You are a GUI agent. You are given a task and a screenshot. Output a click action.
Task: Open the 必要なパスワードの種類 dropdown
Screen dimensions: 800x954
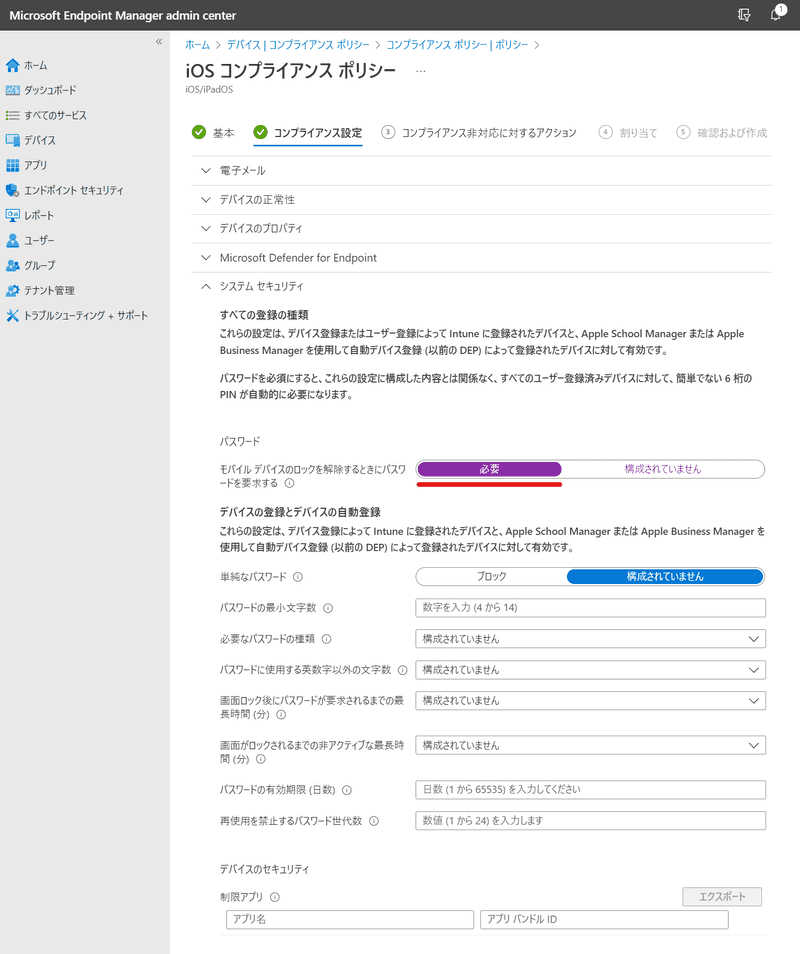(590, 639)
